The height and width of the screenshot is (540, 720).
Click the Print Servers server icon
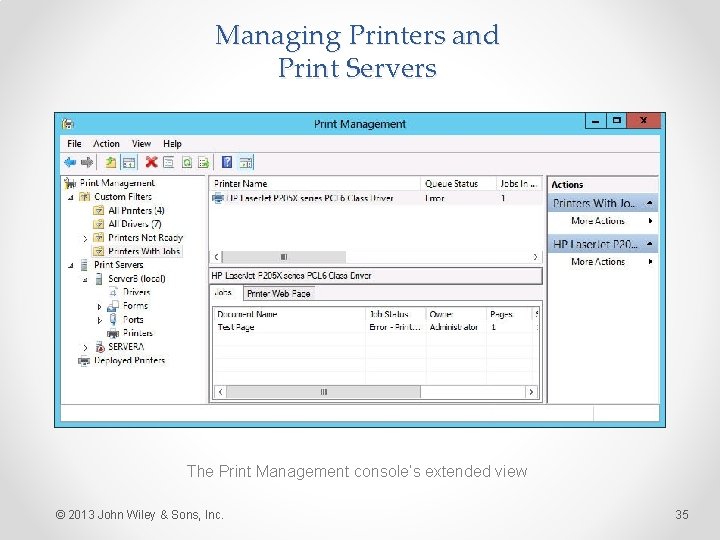pos(84,265)
